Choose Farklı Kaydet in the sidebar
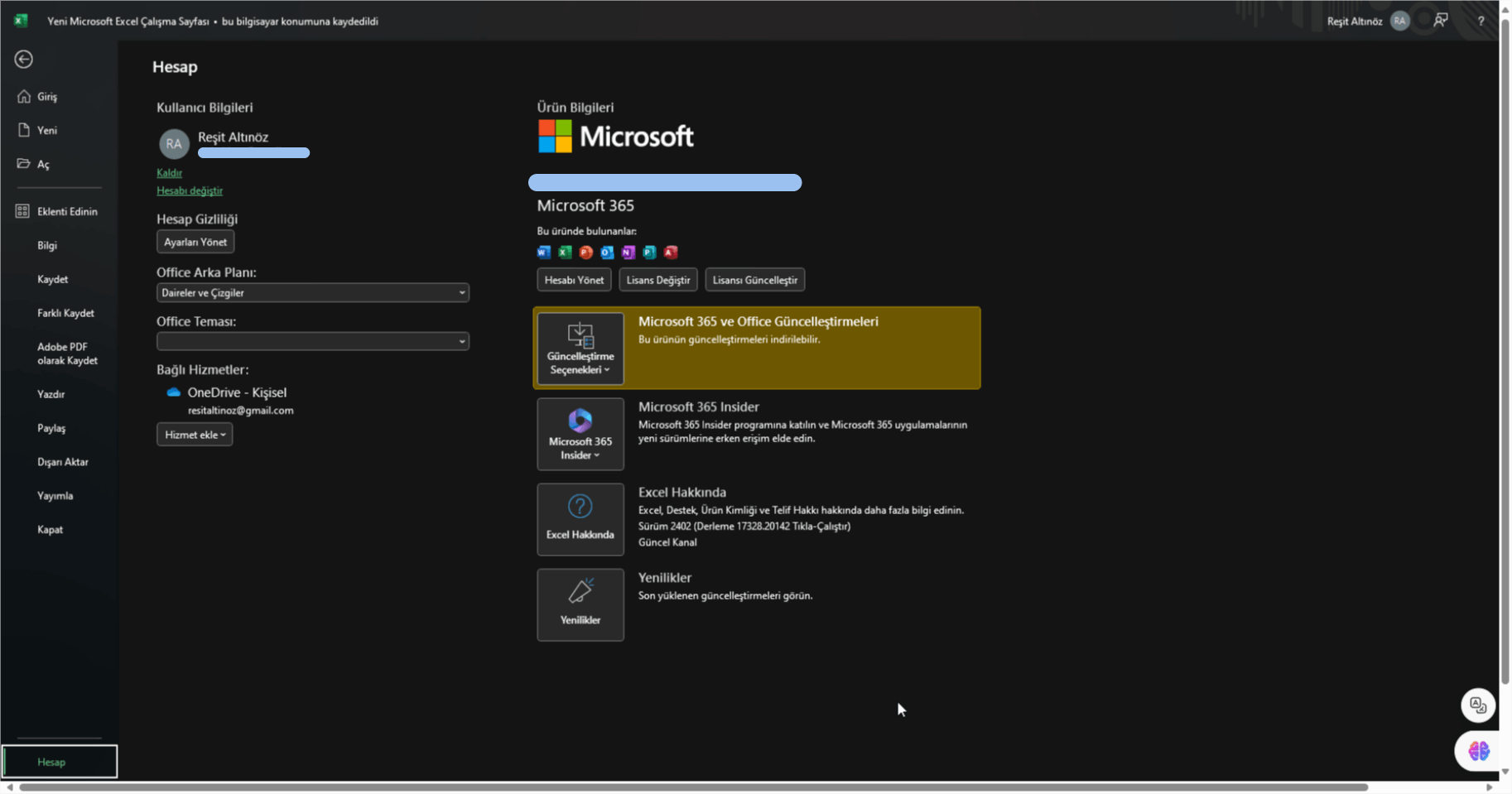 point(65,313)
